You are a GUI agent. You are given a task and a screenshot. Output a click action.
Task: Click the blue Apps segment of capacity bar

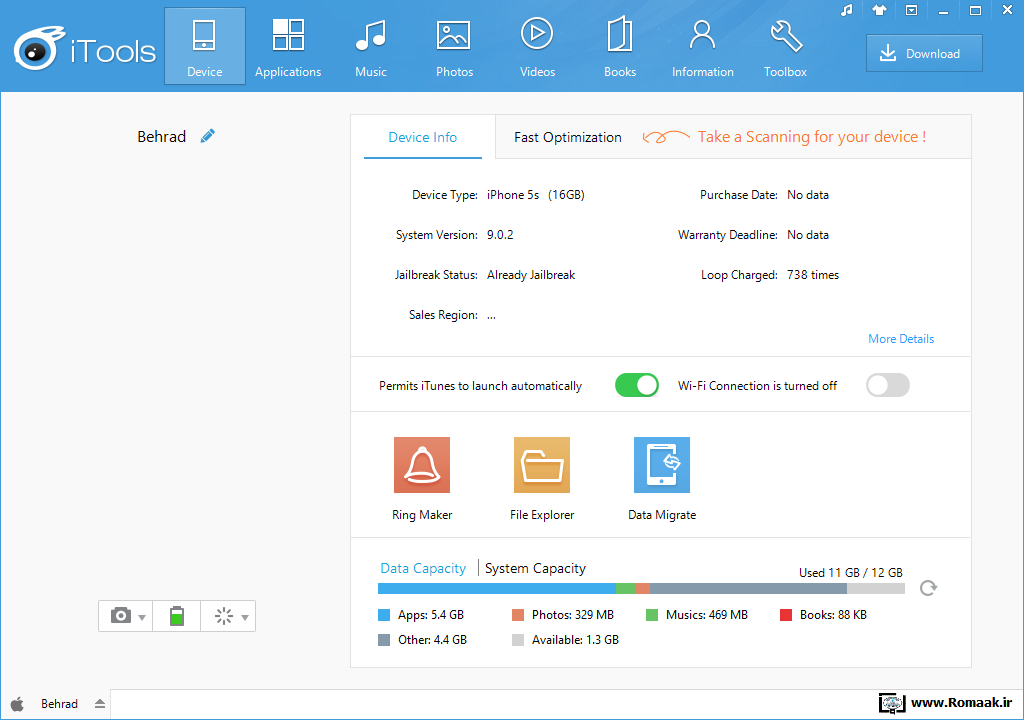(x=497, y=589)
